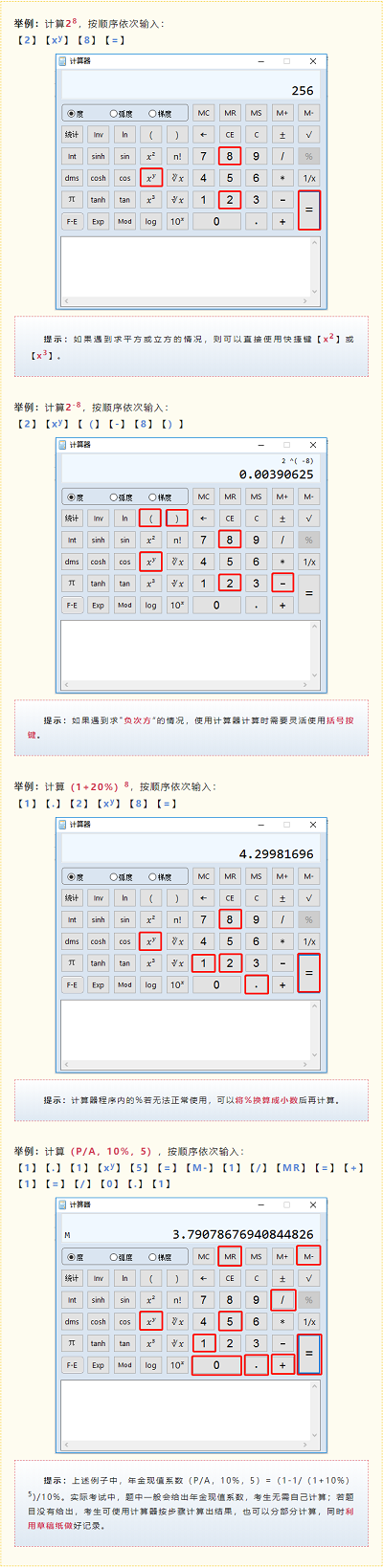The height and width of the screenshot is (1568, 383).
Task: Click CE in the 4.29981696 calculator
Action: point(230,897)
